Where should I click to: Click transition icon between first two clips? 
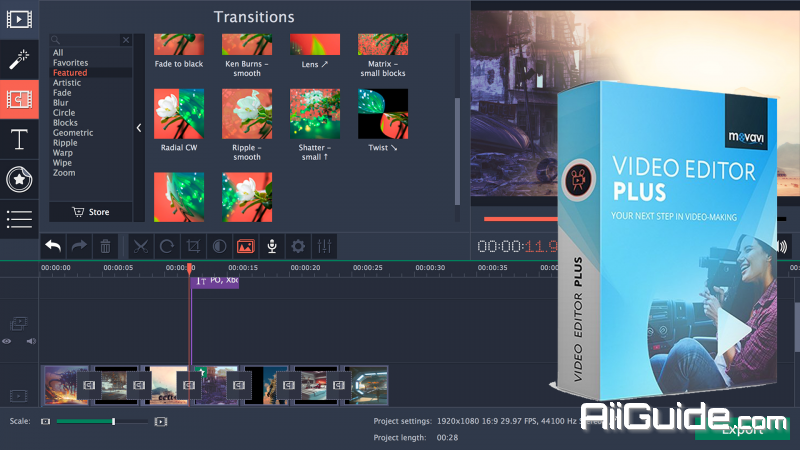[89, 385]
